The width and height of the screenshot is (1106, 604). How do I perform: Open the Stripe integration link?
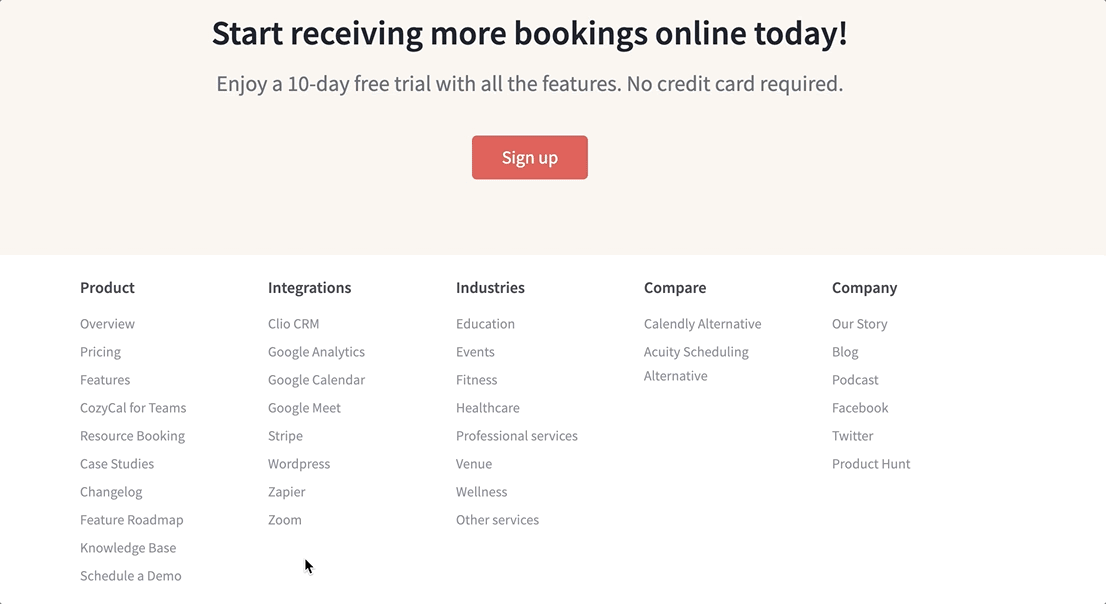pos(285,436)
